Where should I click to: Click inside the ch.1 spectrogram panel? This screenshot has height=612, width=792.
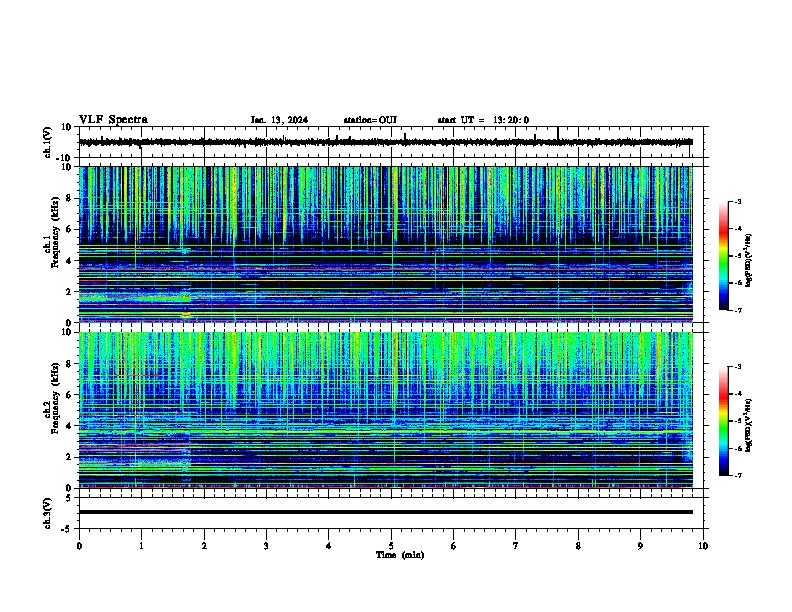coord(386,244)
